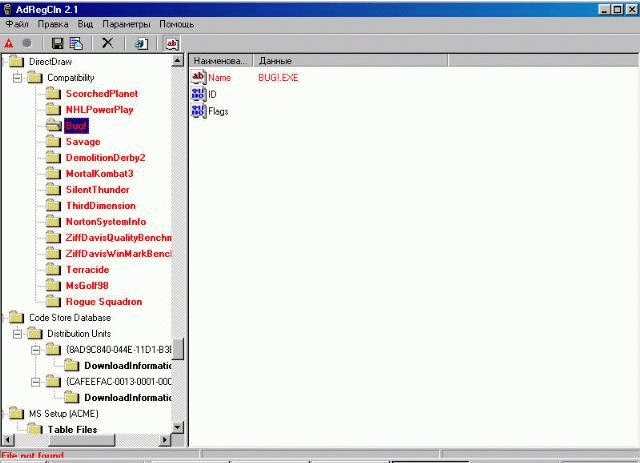Click the X delete icon in toolbar
This screenshot has width=640, height=463.
coord(107,42)
